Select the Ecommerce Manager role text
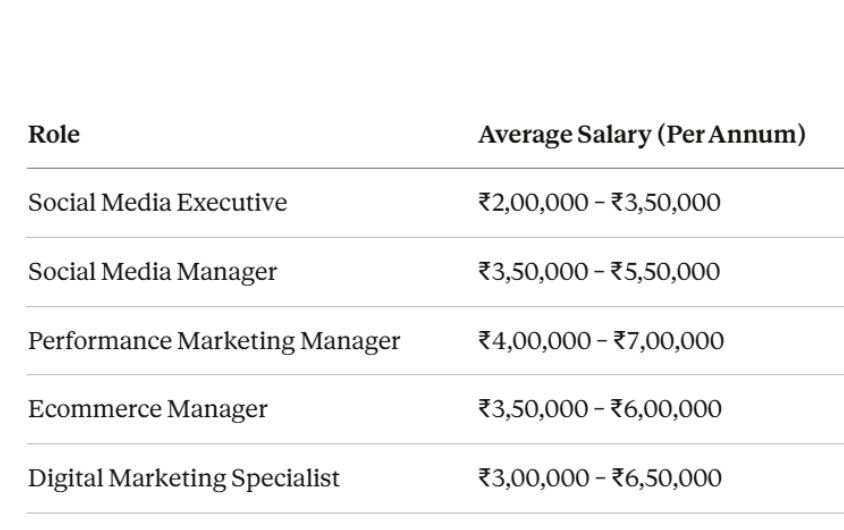The image size is (844, 530). 147,409
